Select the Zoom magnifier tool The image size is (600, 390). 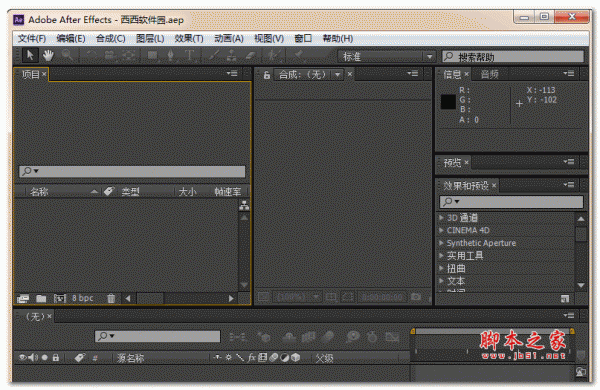click(x=67, y=56)
